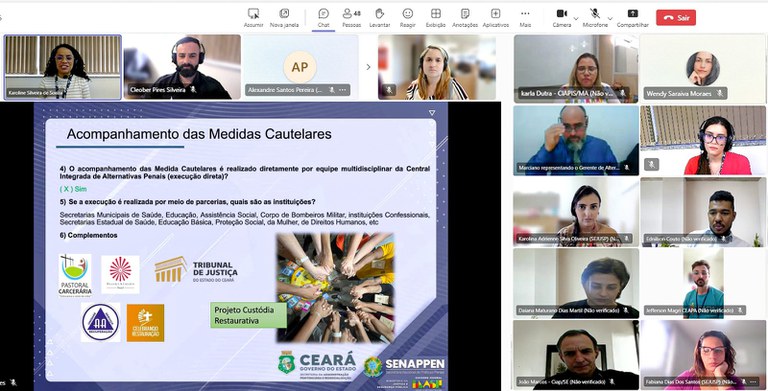Click the "6) Complementos" heading on slide

pyautogui.click(x=89, y=235)
